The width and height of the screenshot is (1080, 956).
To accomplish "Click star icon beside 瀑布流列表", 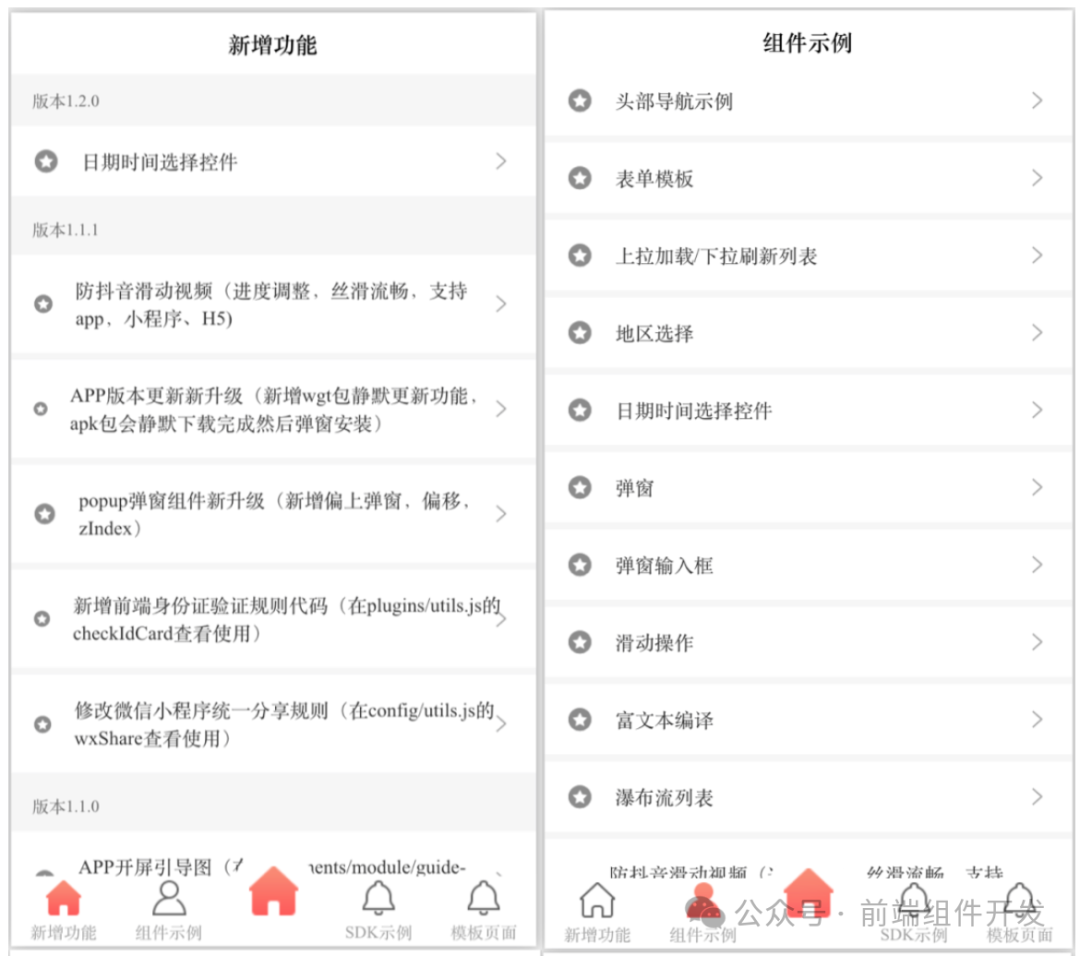I will tap(580, 797).
